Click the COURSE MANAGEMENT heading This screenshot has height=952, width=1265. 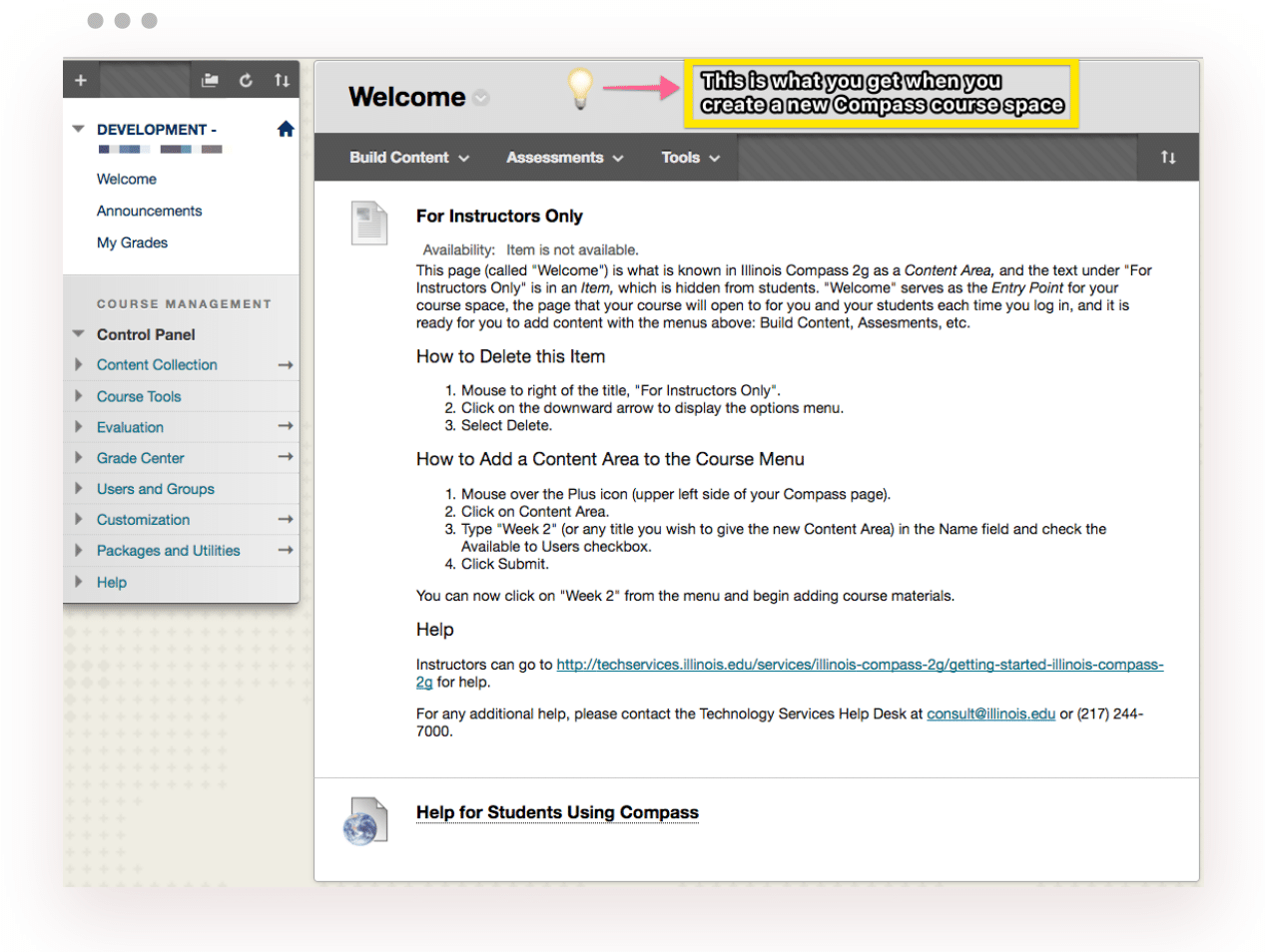184,303
